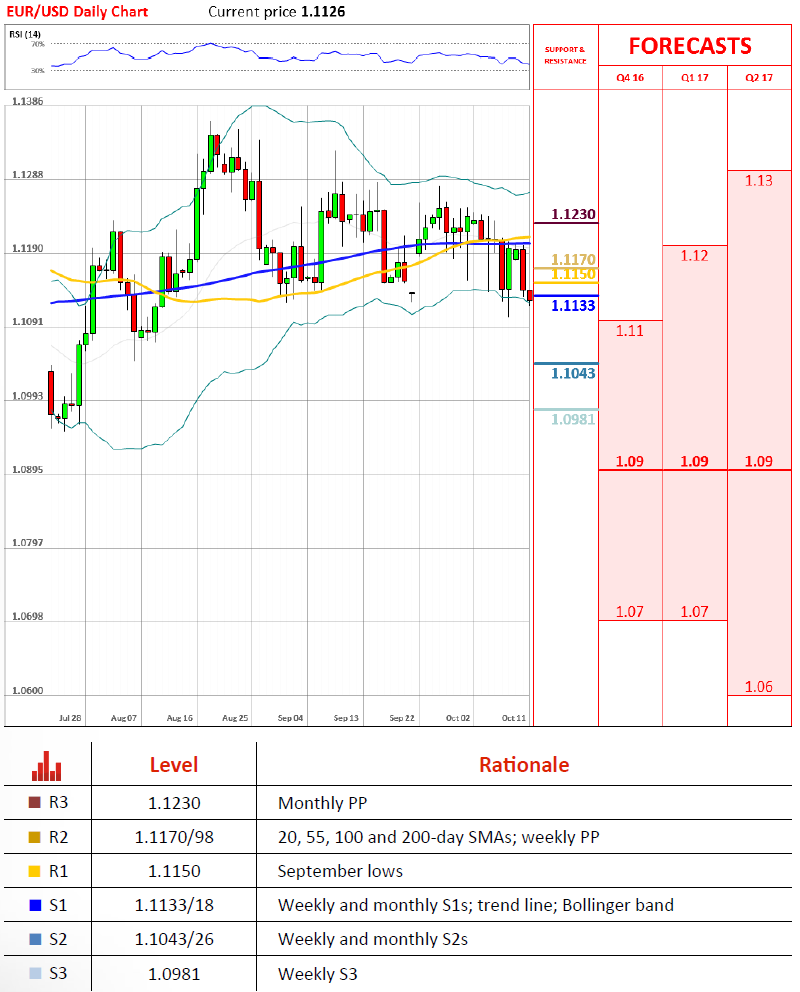Click the EUR/USD Daily Chart title
Screen dimensions: 800x992
[x=77, y=11]
